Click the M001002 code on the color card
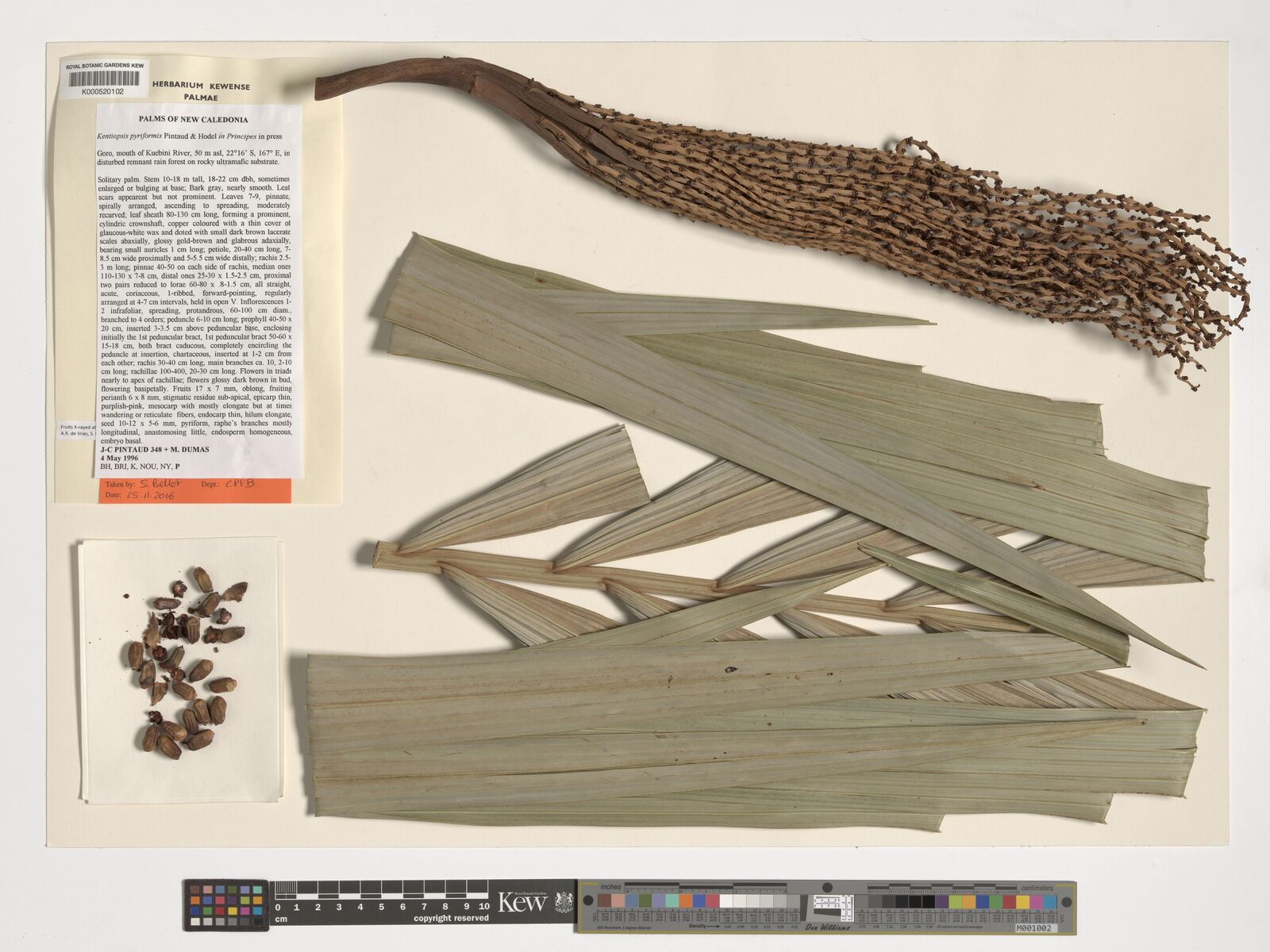 1035,926
